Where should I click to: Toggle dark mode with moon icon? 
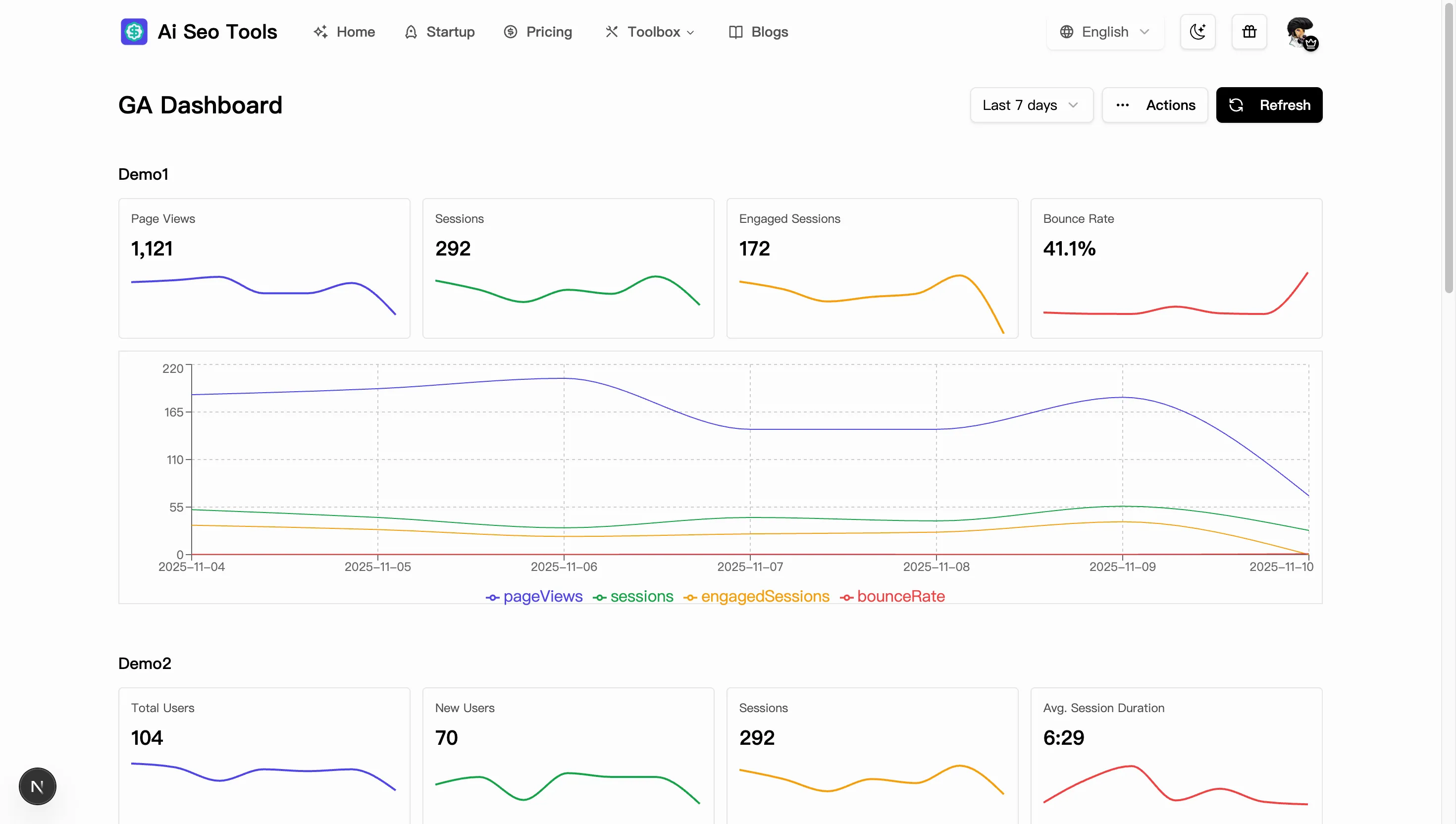tap(1197, 32)
